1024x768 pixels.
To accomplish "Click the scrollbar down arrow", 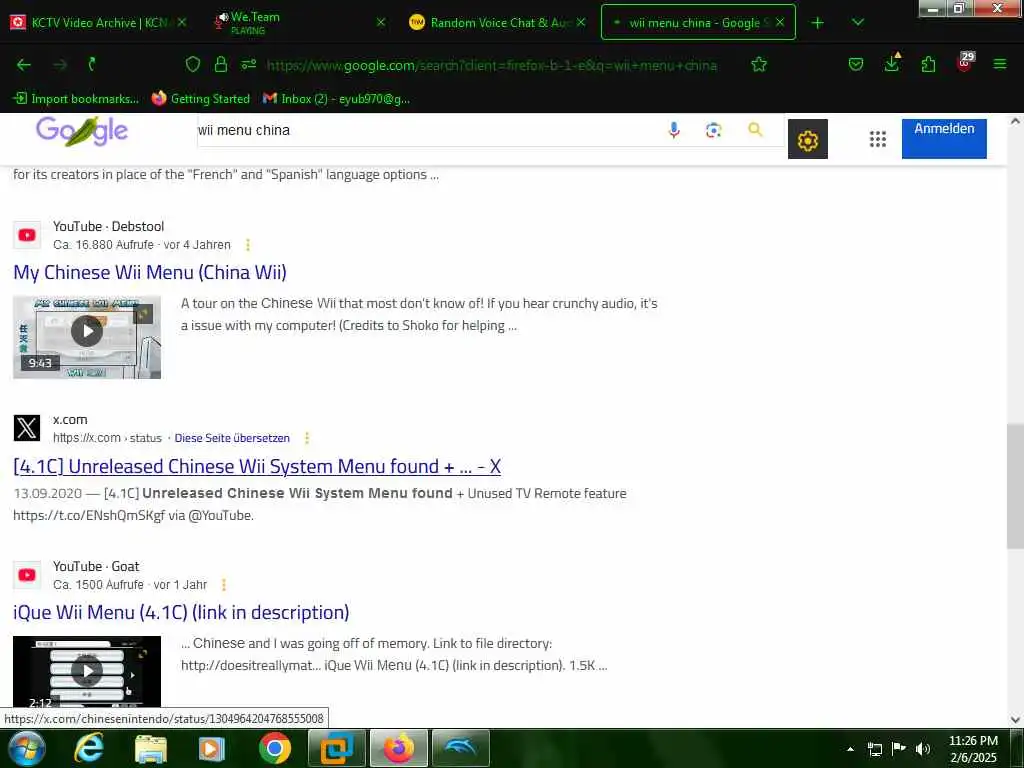I will click(x=1016, y=720).
